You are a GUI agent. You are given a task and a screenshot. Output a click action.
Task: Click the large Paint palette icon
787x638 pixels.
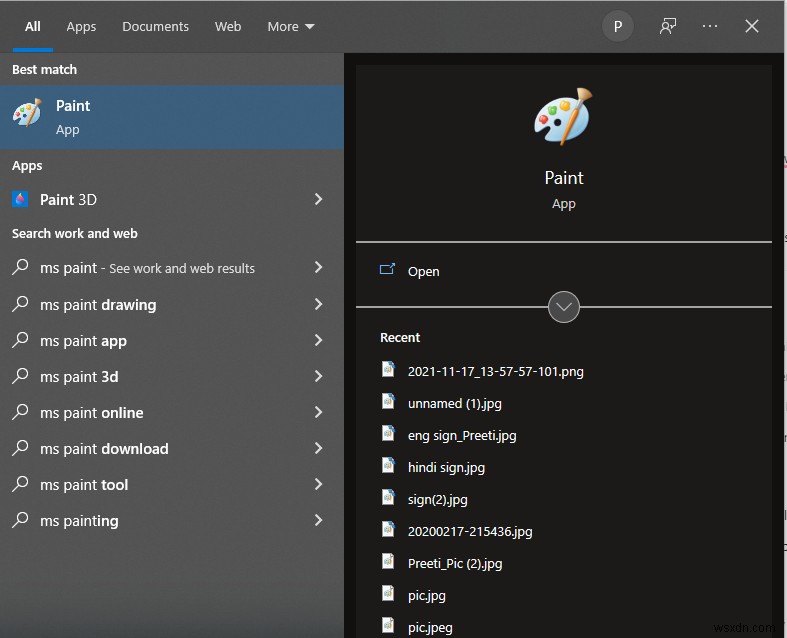[563, 116]
